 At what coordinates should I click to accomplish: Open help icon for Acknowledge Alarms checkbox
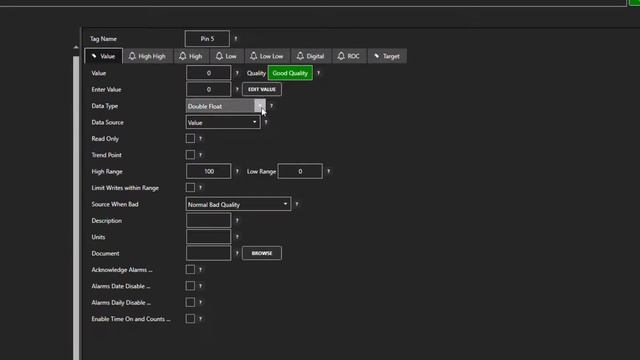click(200, 270)
